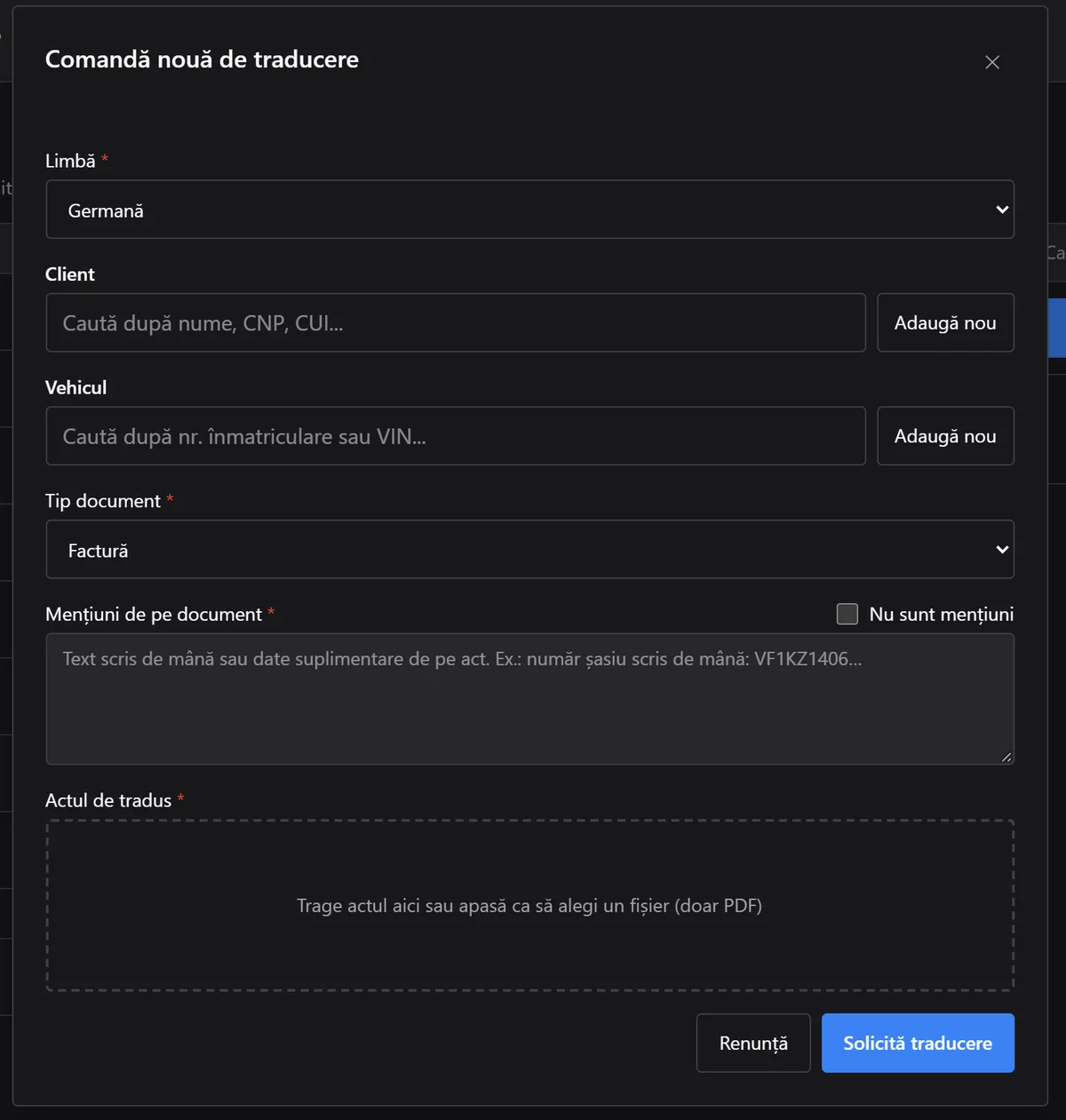Click Adaugă nou next to the Vehicul field

coord(945,436)
